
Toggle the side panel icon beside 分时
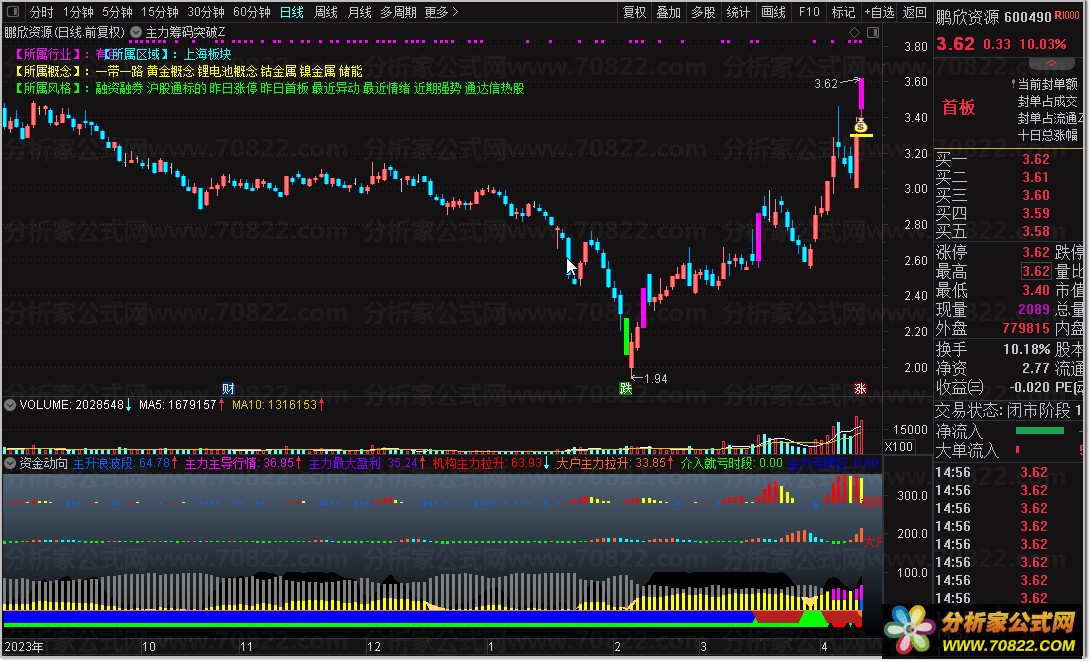pyautogui.click(x=13, y=12)
